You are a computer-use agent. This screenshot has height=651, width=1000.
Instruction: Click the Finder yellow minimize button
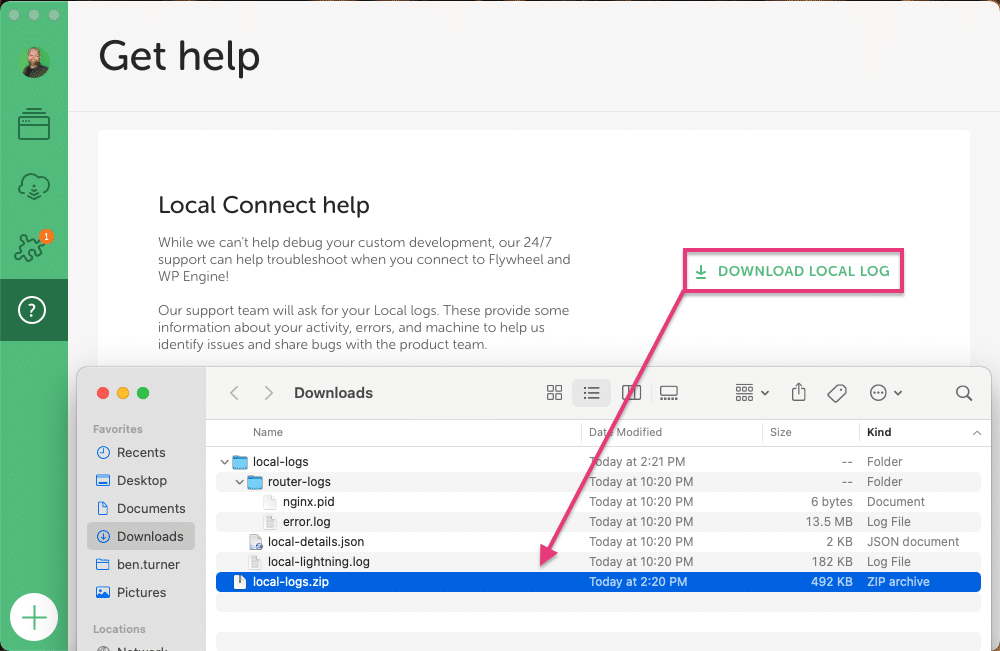point(123,393)
